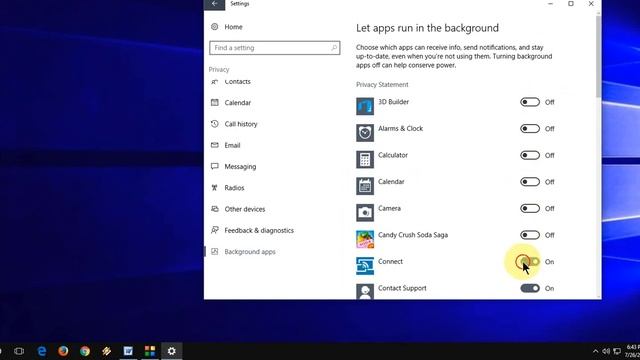The height and width of the screenshot is (360, 640).
Task: Click the search magnifier icon
Action: tap(334, 48)
